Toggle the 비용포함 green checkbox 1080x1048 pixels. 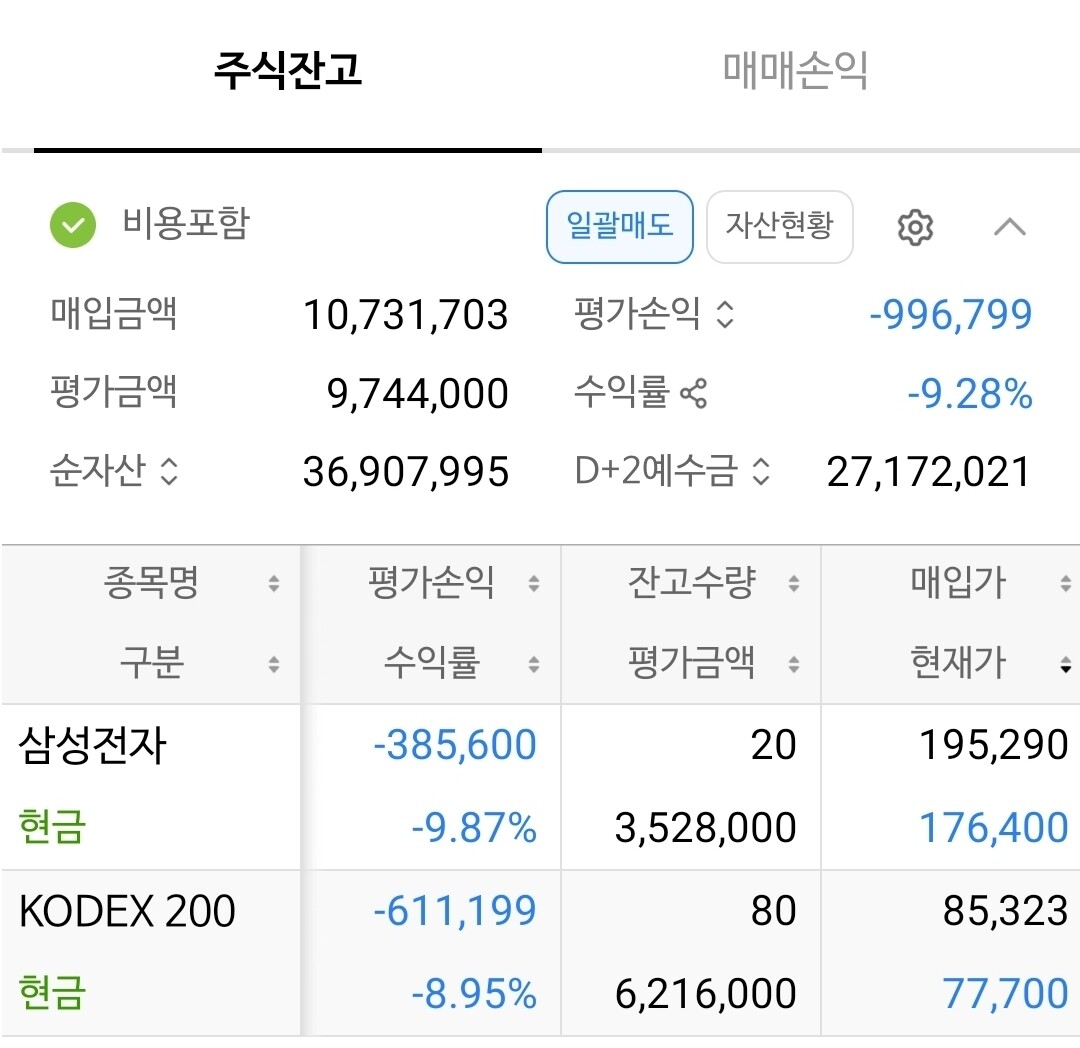point(73,225)
